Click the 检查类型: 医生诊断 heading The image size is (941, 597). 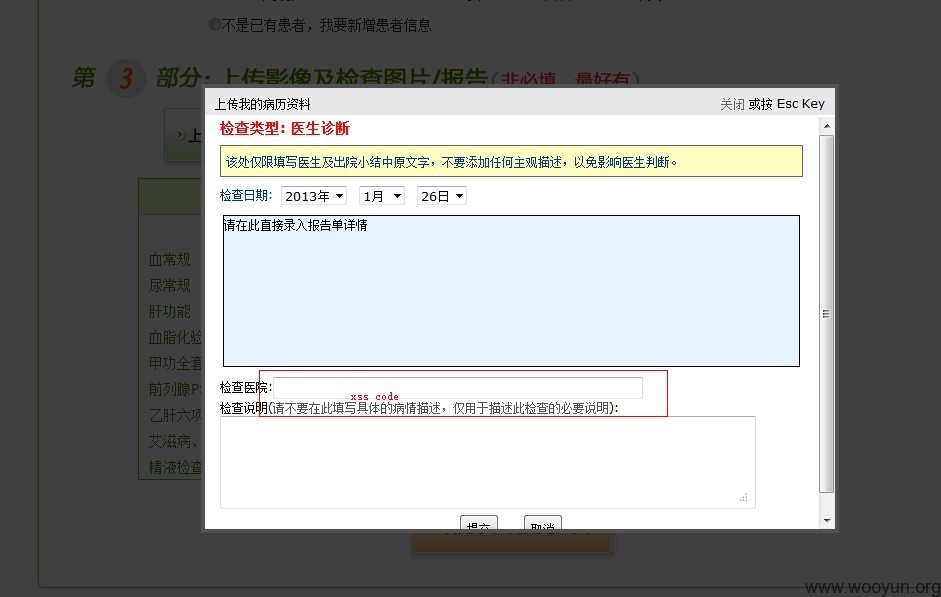click(x=284, y=128)
